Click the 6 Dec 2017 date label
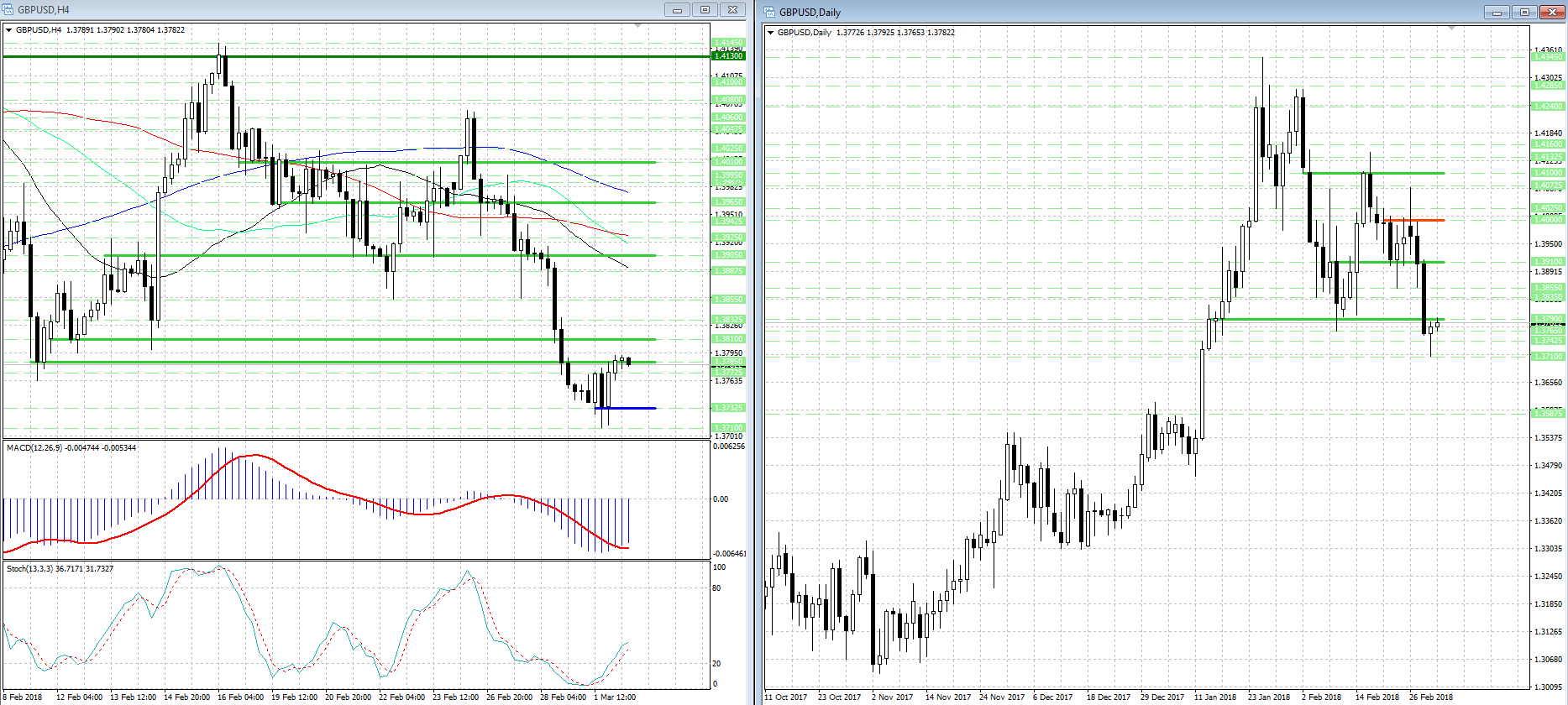The height and width of the screenshot is (705, 1568). [1053, 697]
